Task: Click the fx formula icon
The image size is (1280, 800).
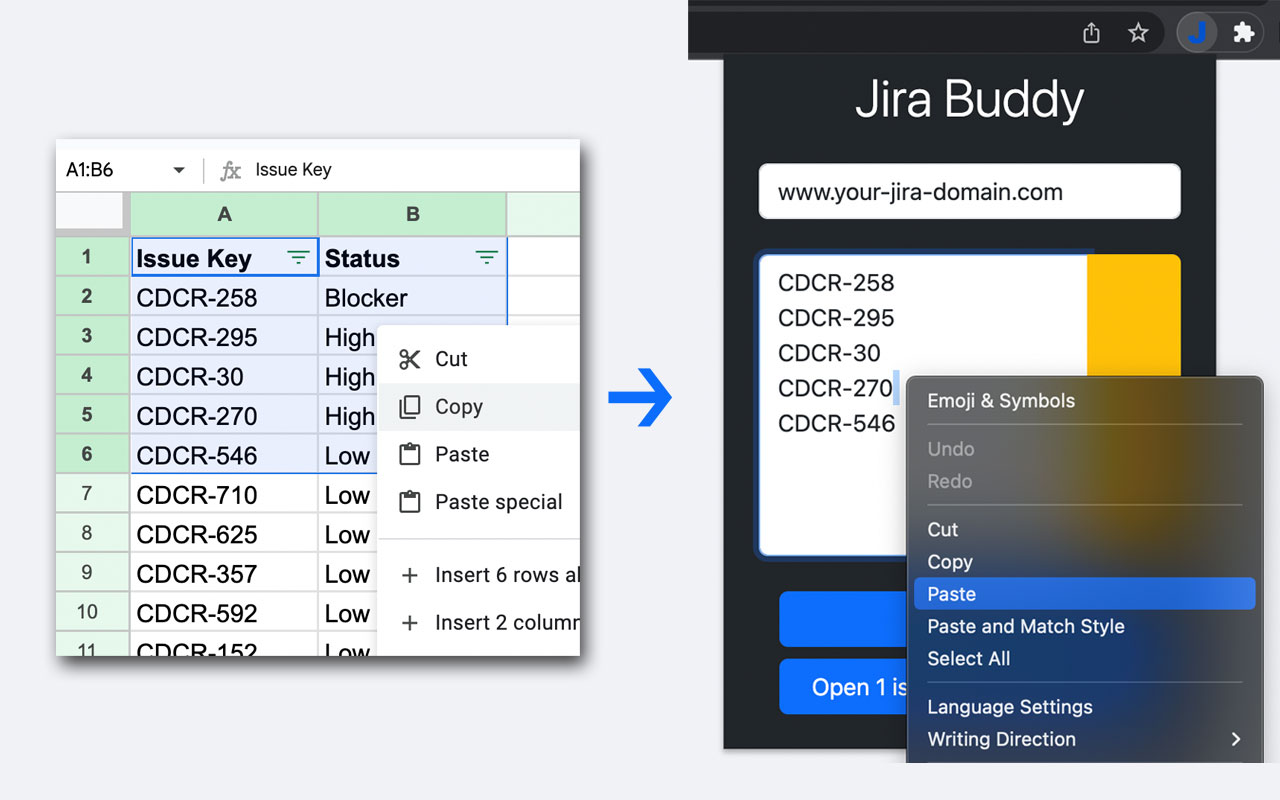Action: click(231, 170)
